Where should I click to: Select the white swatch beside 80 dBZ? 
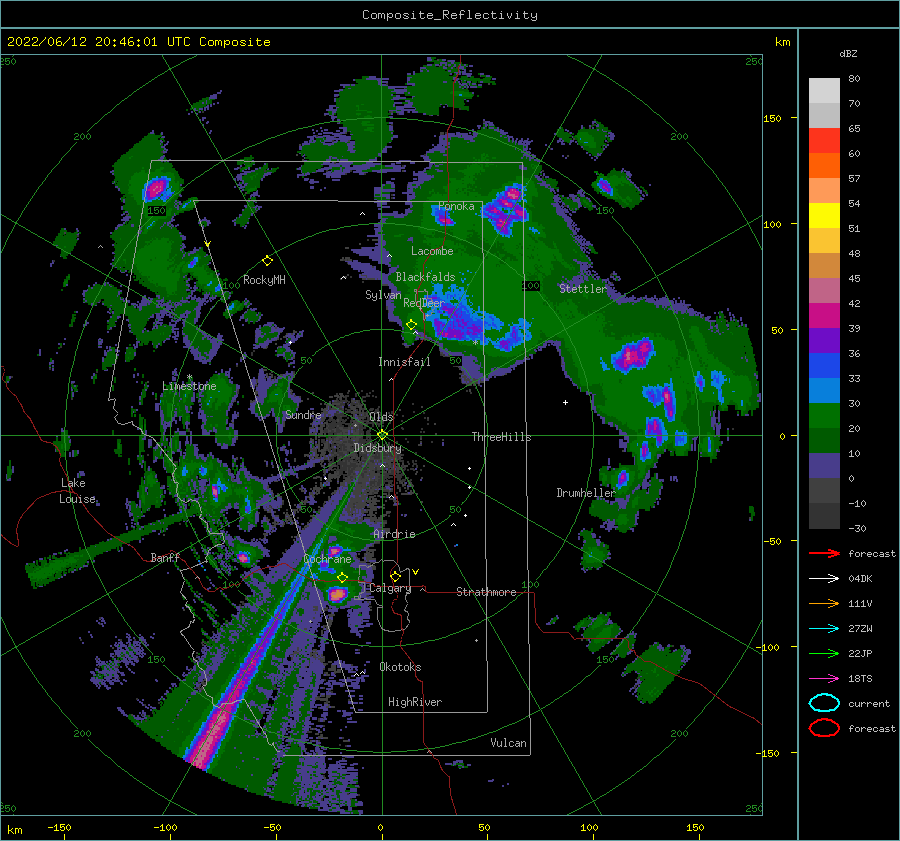tap(824, 91)
